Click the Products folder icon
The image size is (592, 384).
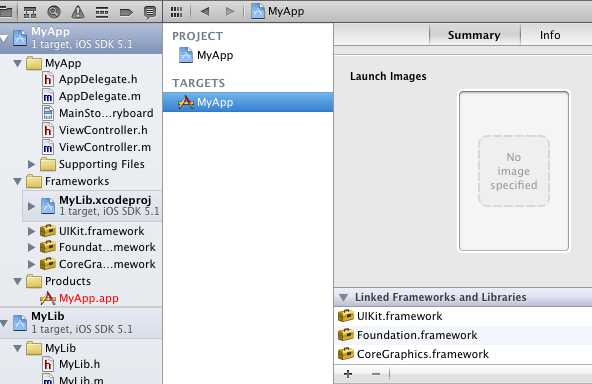click(34, 281)
